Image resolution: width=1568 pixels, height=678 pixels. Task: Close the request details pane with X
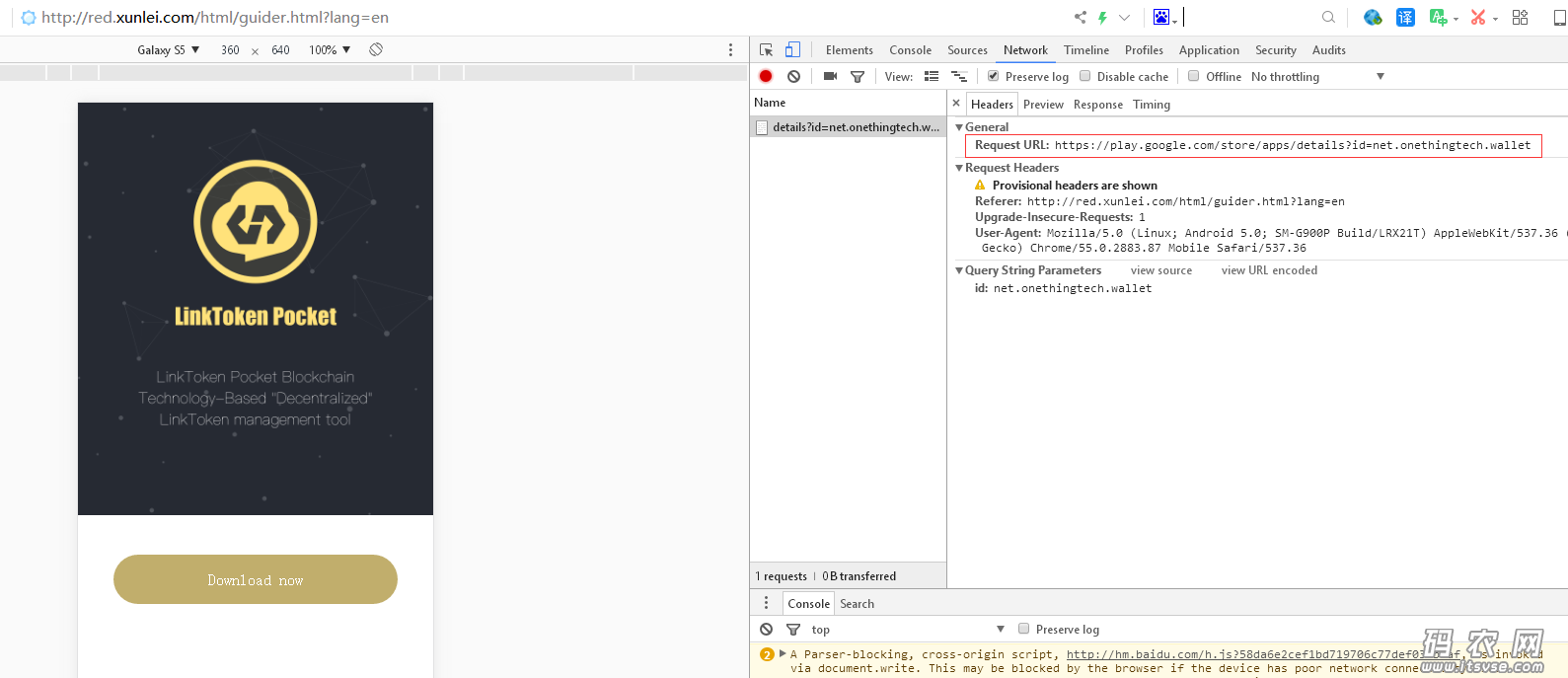point(955,103)
